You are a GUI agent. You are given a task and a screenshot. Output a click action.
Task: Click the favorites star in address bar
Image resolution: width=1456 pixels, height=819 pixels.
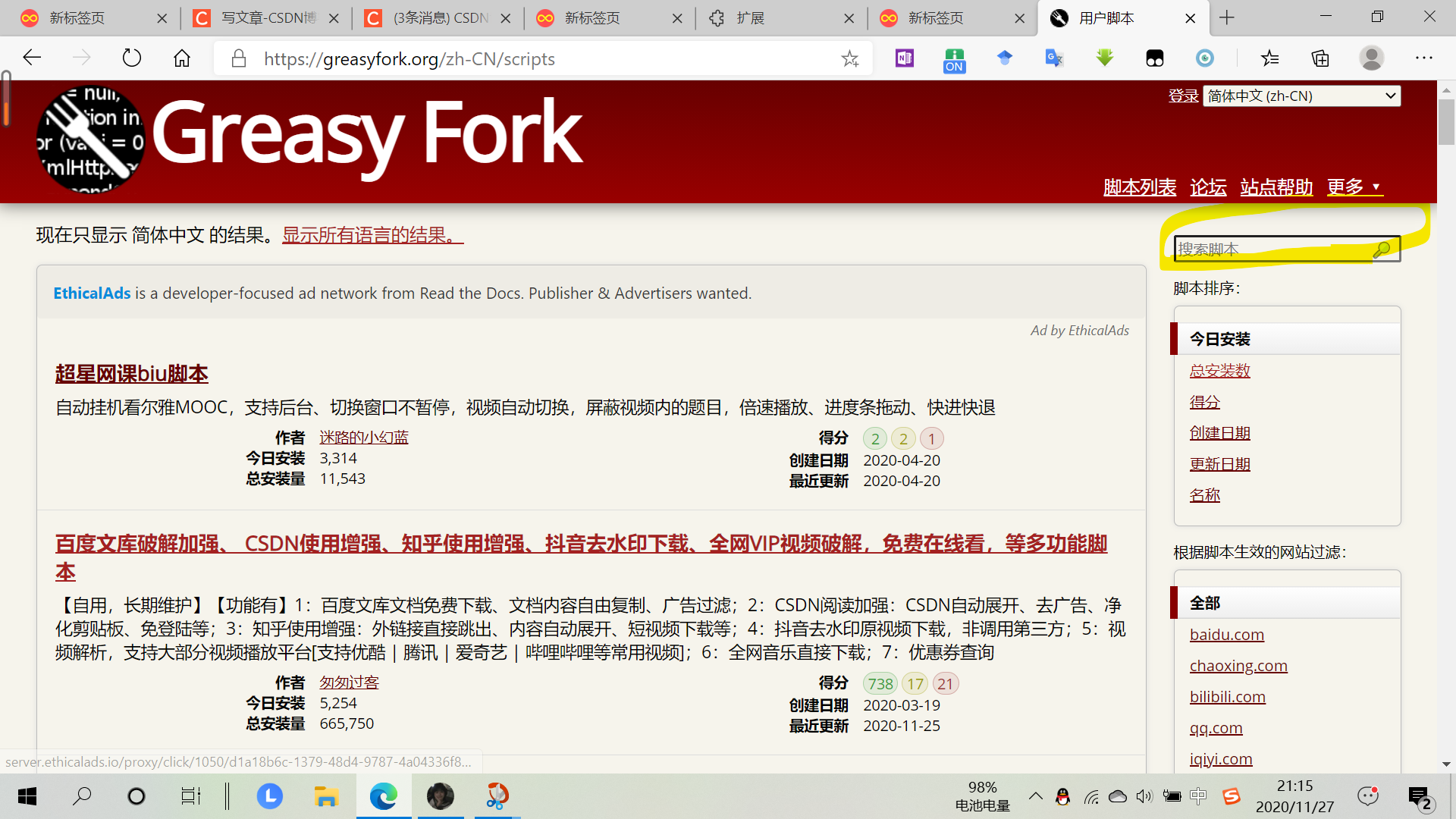850,58
